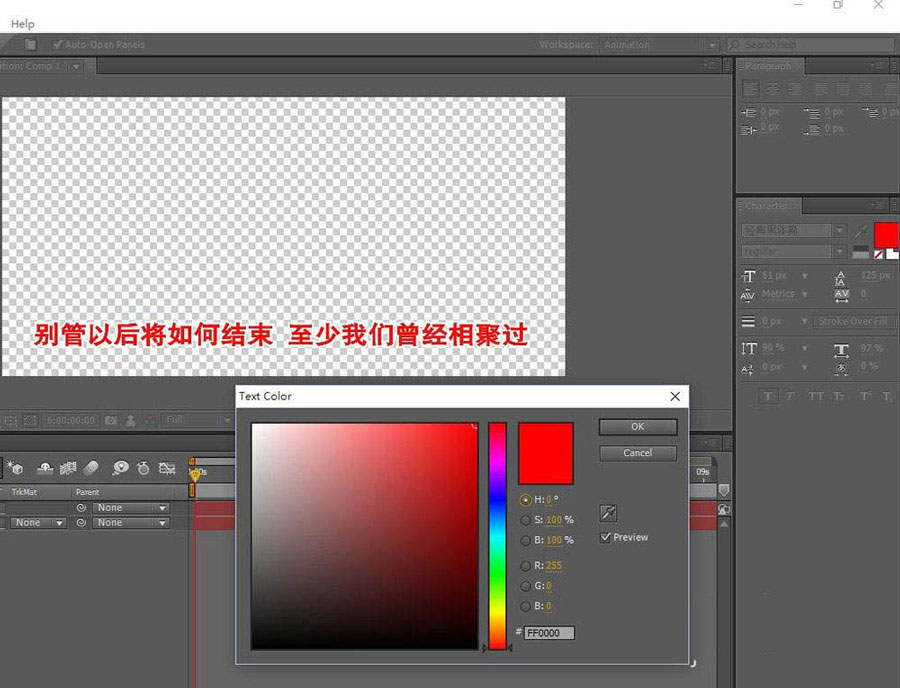Screen dimensions: 900x688
Task: Click Cancel in the Text Color dialog
Action: point(637,452)
